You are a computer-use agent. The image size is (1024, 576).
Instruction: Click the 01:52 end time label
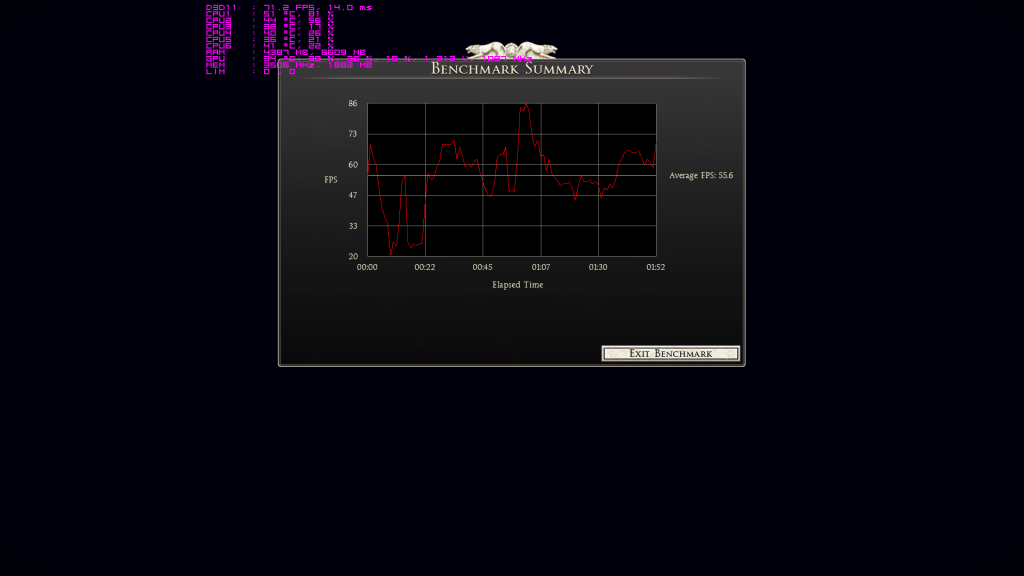pos(655,268)
